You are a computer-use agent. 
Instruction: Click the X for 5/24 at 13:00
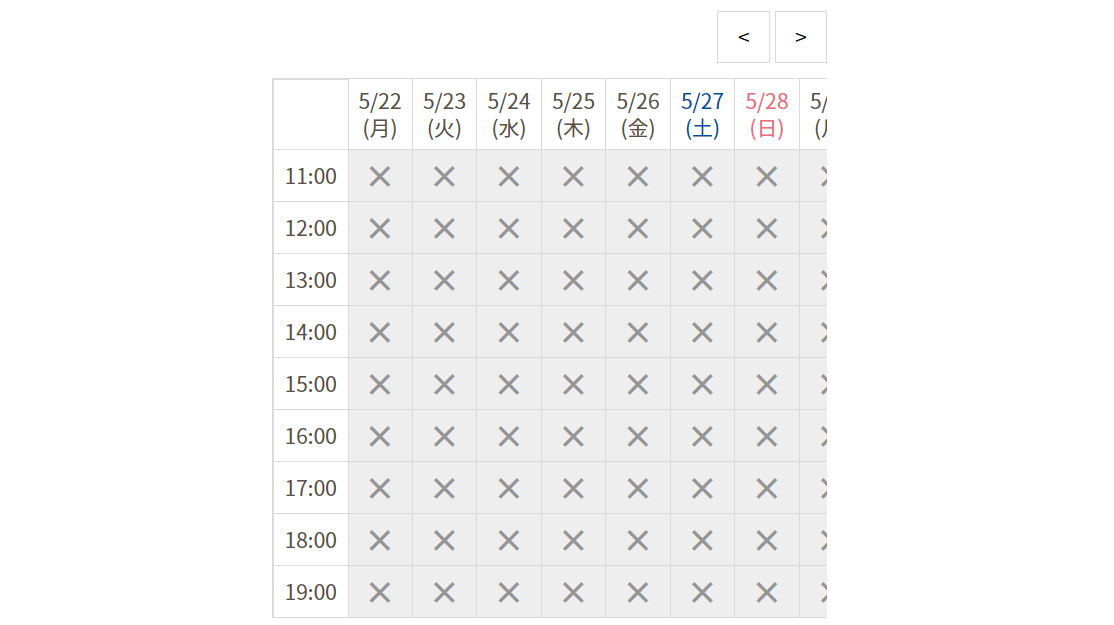(509, 281)
